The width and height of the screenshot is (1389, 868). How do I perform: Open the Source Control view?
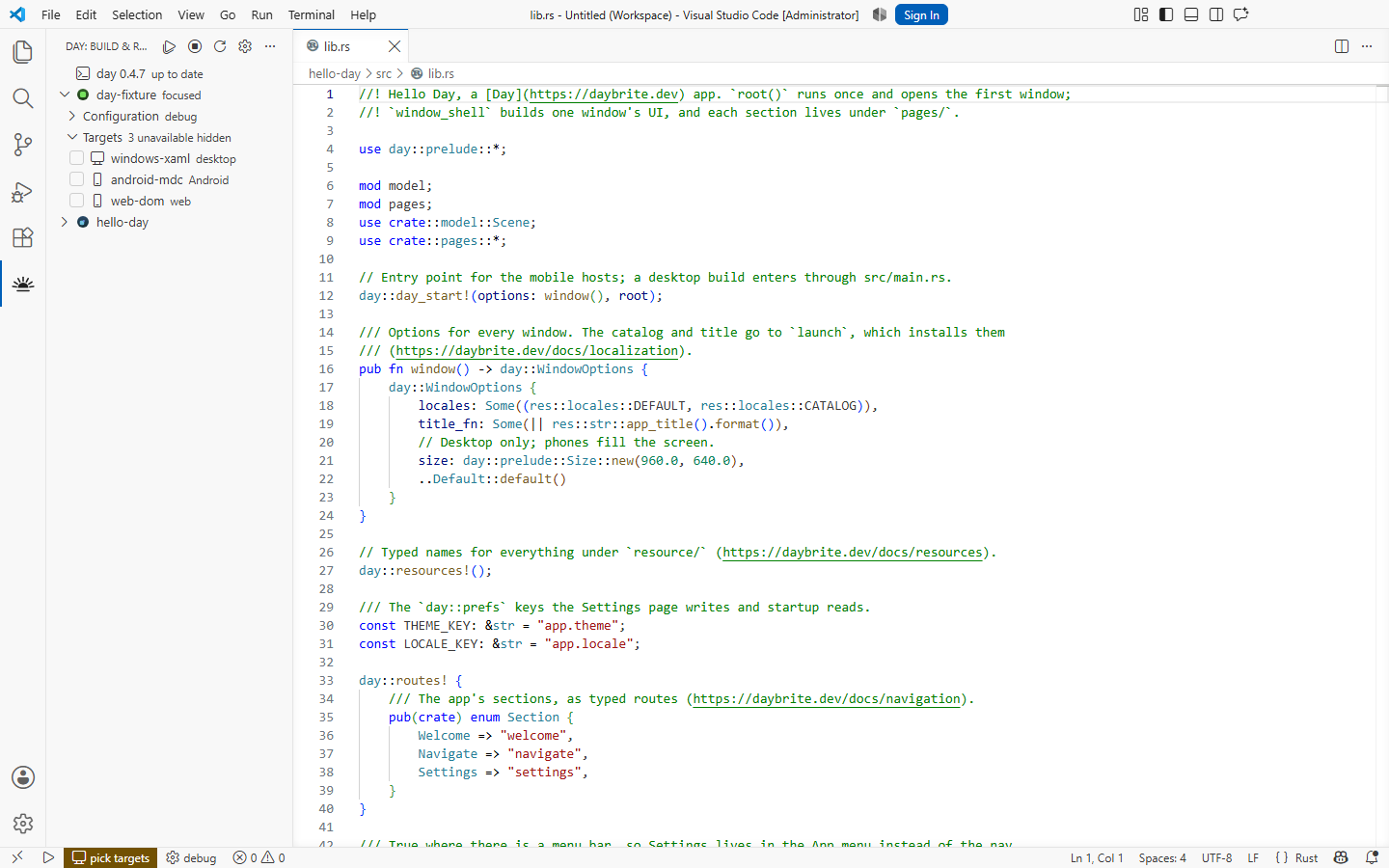23,145
